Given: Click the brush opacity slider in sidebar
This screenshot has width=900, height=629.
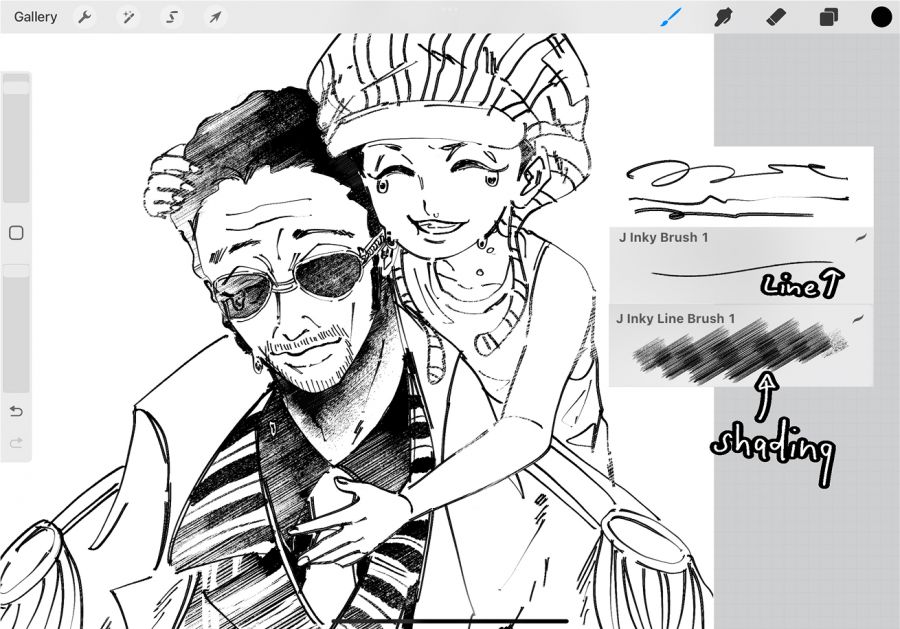Looking at the screenshot, I should click(x=16, y=330).
